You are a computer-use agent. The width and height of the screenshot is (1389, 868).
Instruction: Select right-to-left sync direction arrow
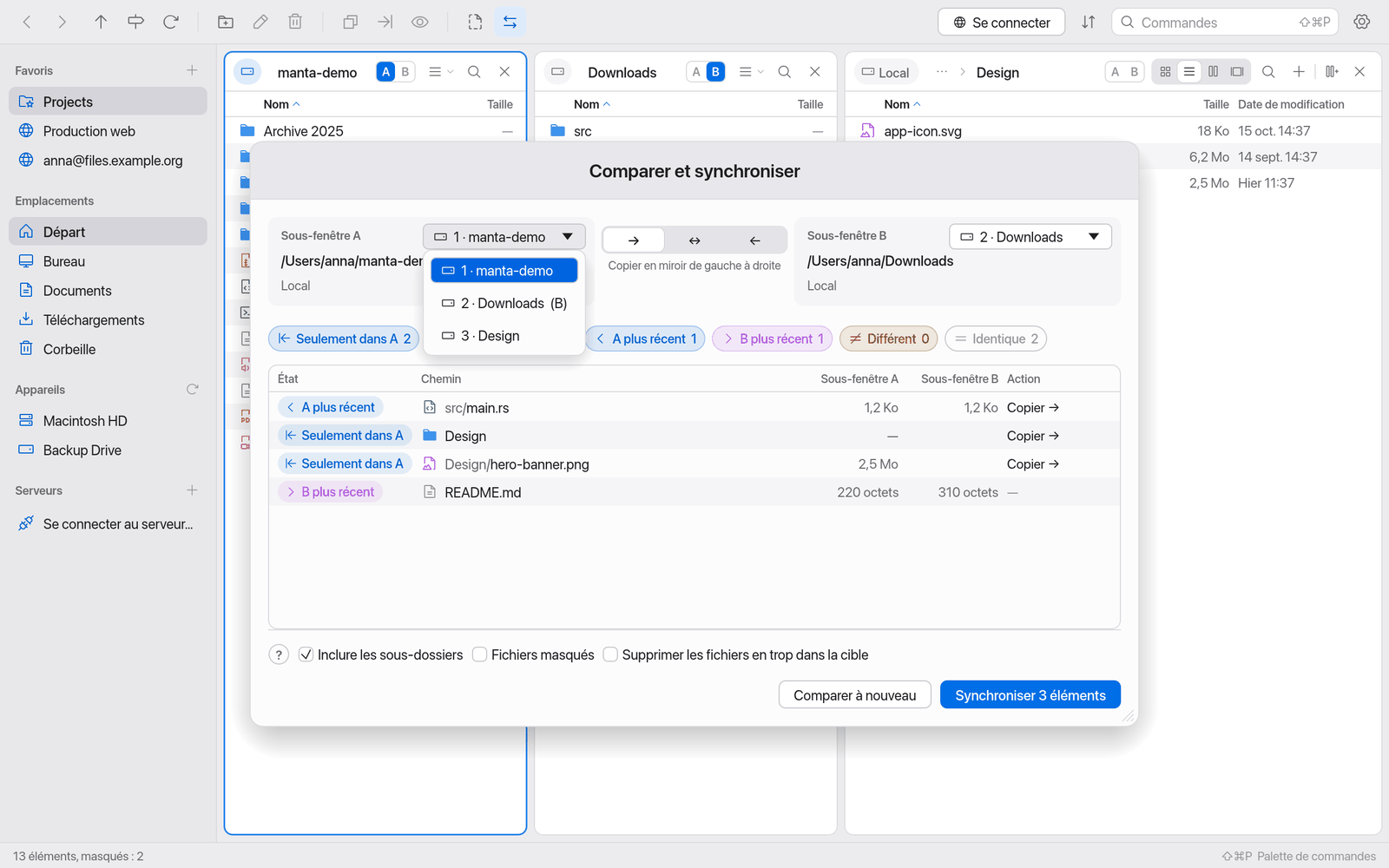point(755,240)
